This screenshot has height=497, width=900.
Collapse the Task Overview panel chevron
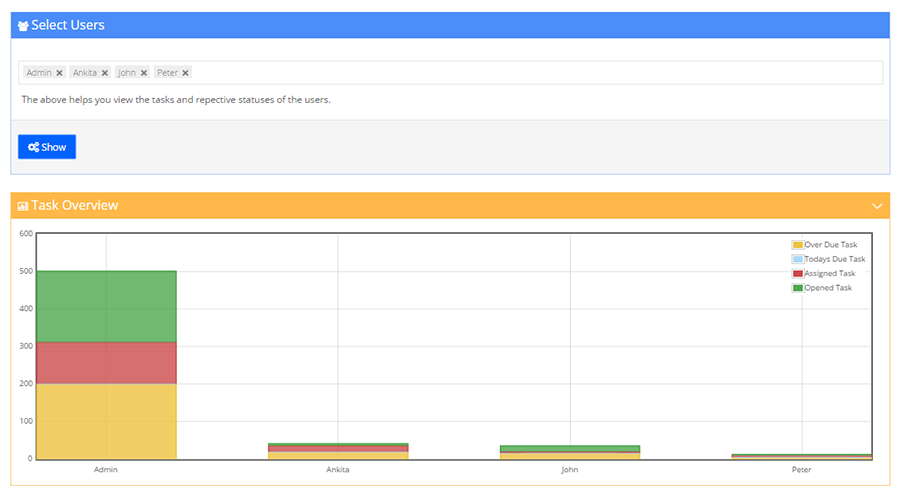pos(876,206)
